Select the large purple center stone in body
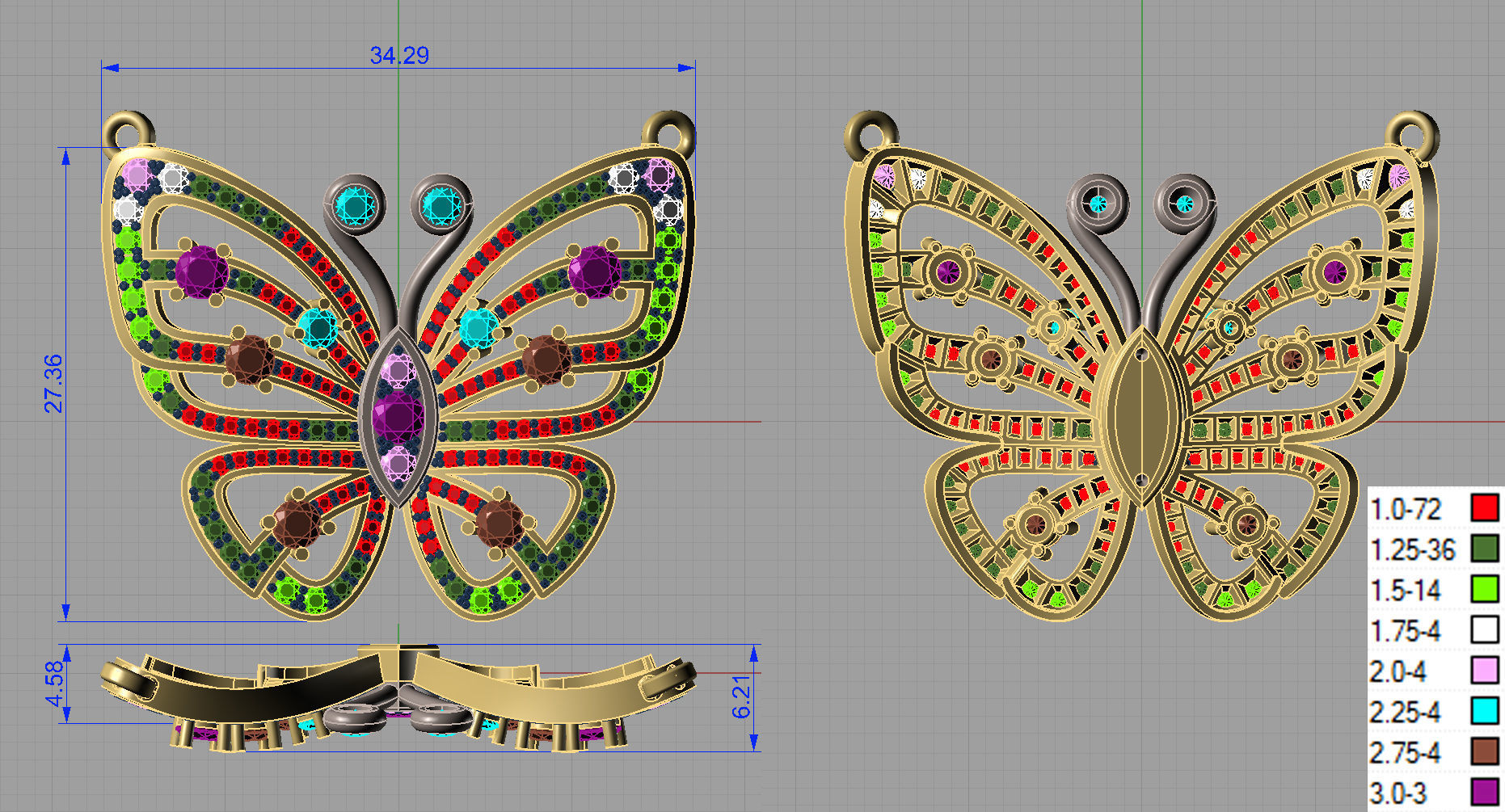Viewport: 1505px width, 812px height. (x=398, y=417)
